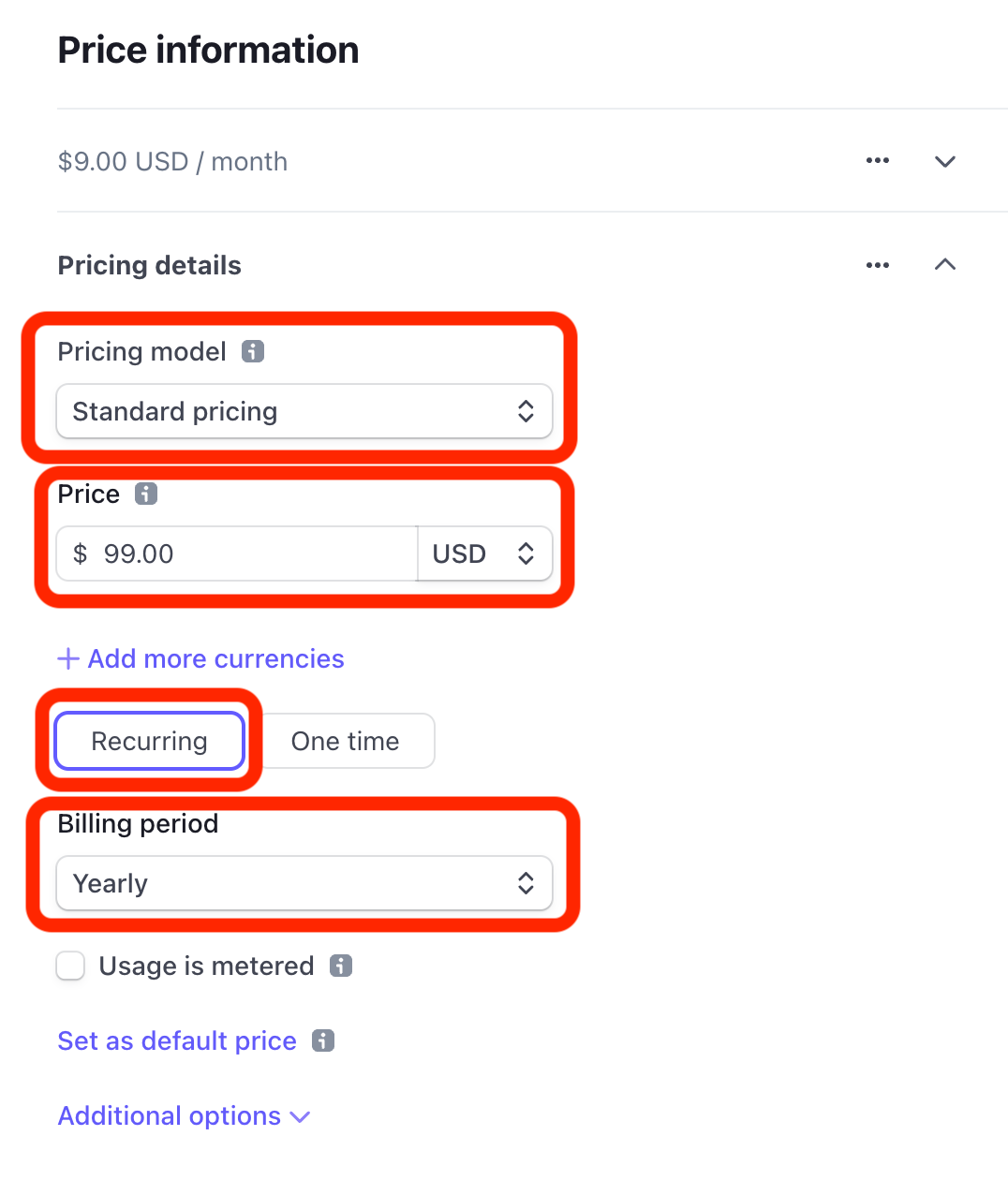1008x1195 pixels.
Task: Click the Usage is metered info icon
Action: [x=341, y=966]
